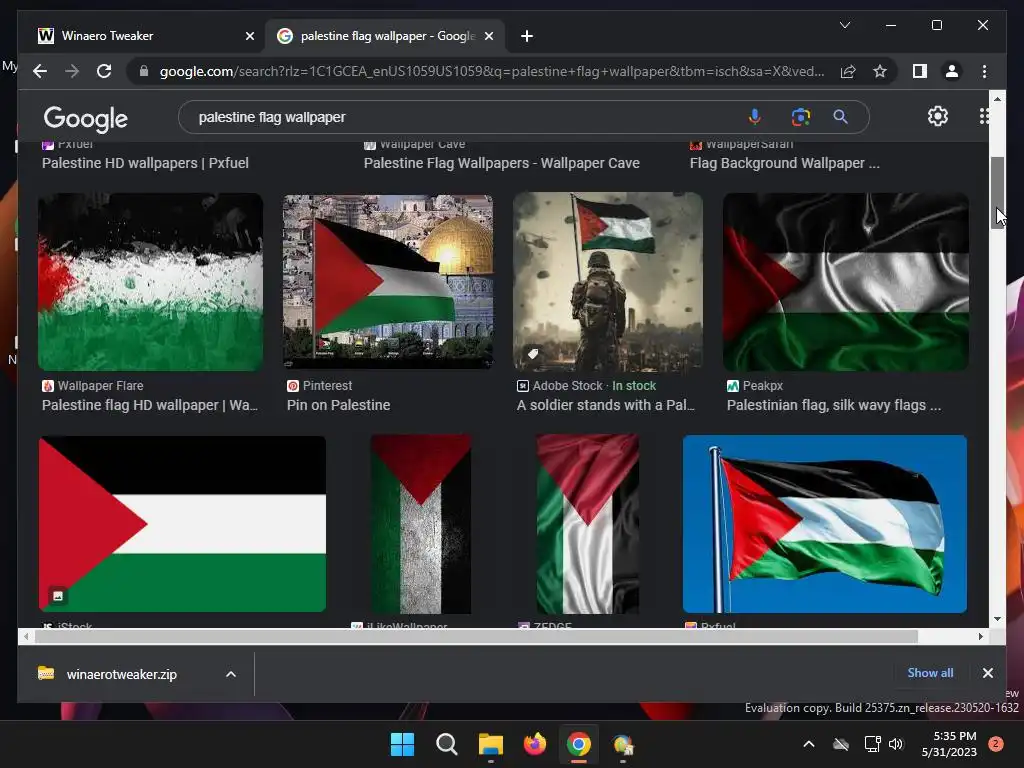The height and width of the screenshot is (768, 1024).
Task: Open a new browser tab
Action: (527, 36)
